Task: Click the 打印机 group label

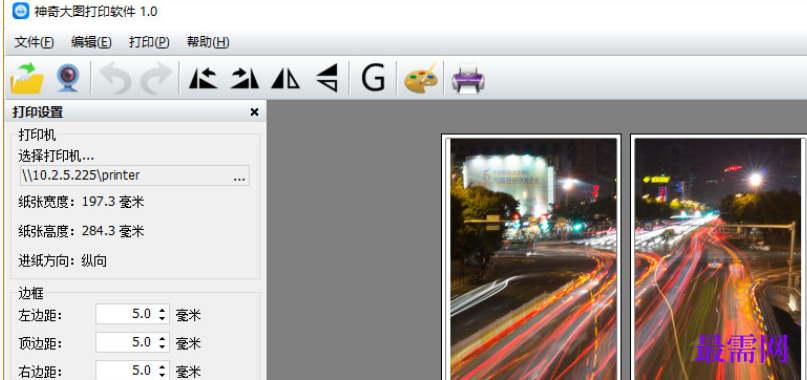Action: pyautogui.click(x=38, y=135)
